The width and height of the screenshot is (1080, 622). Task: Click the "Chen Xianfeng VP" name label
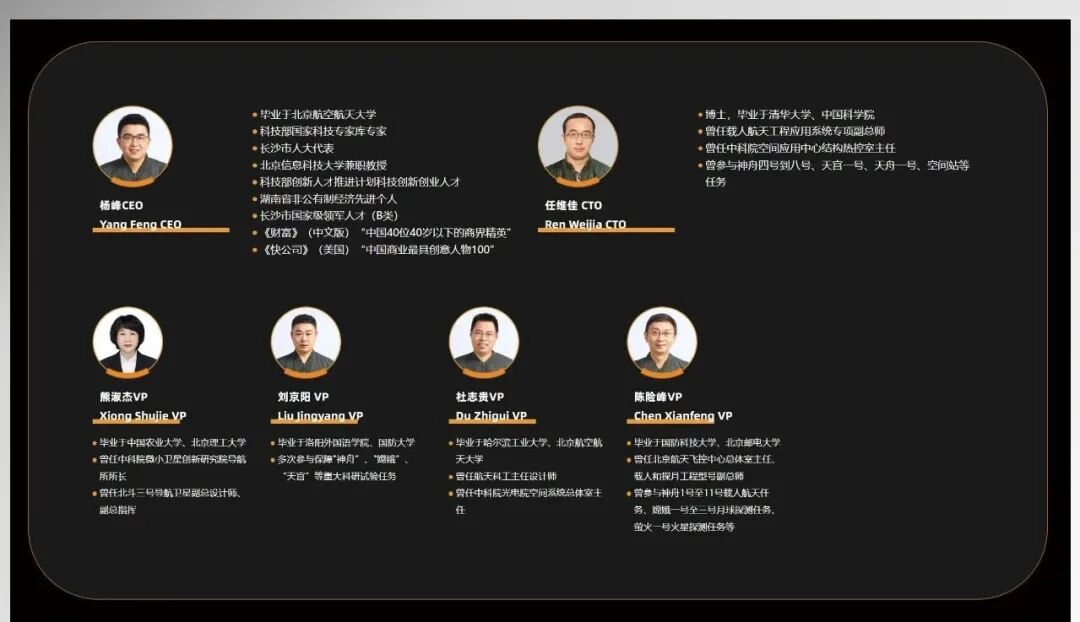tap(683, 416)
